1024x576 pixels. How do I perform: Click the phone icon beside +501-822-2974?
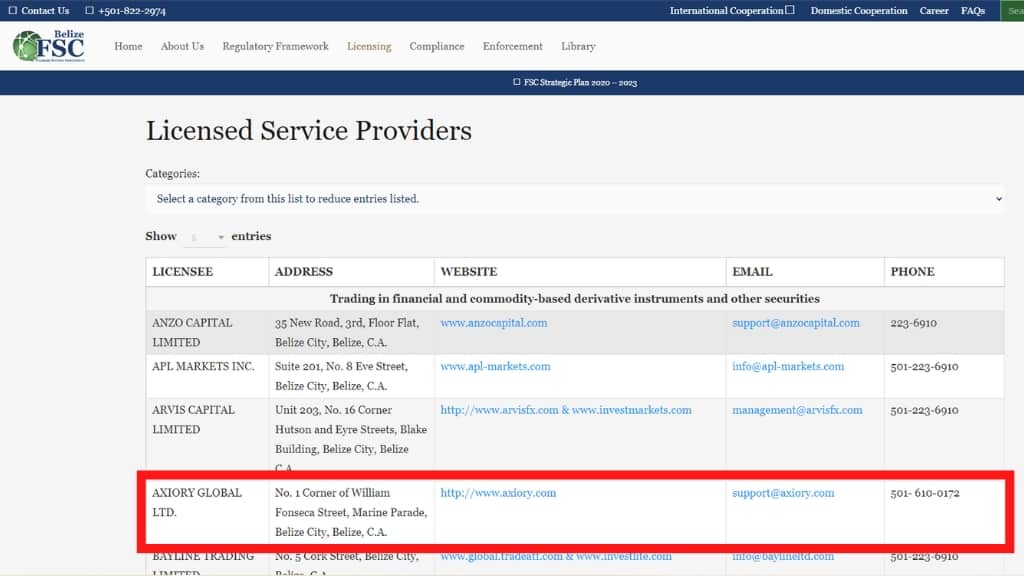[x=89, y=10]
